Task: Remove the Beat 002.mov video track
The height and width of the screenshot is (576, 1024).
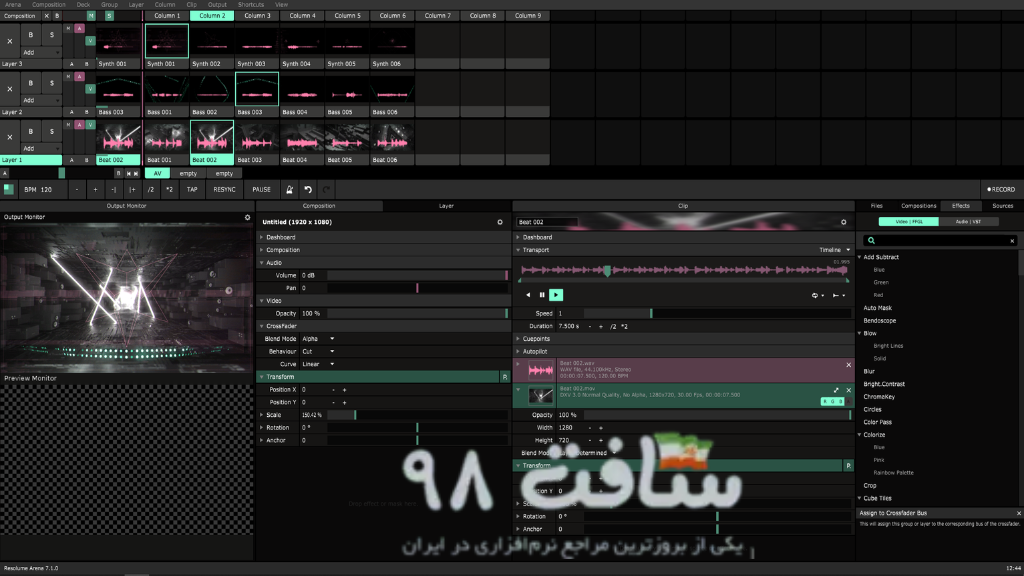Action: click(849, 390)
